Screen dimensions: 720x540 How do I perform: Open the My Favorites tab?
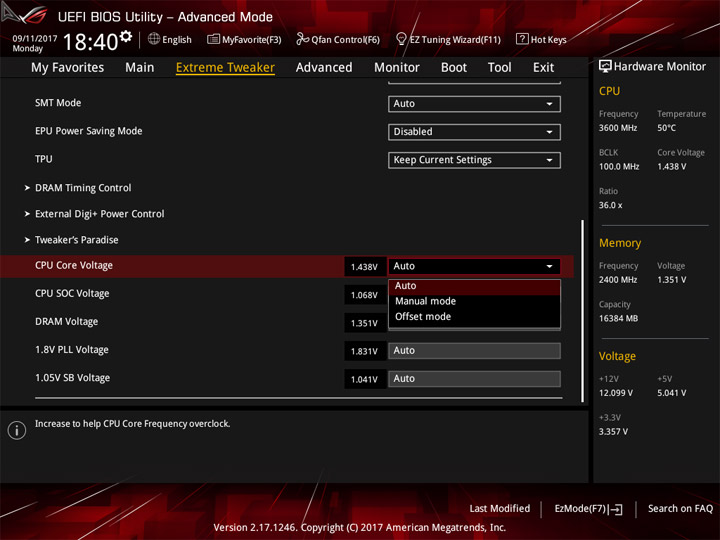tap(68, 68)
